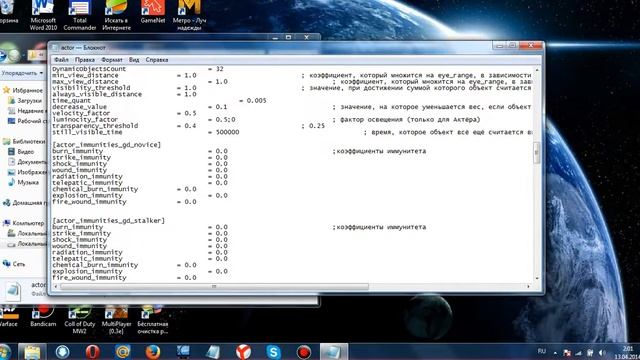The image size is (640, 360).
Task: Close the Explorer window behind Notepad
Action: 307,37
